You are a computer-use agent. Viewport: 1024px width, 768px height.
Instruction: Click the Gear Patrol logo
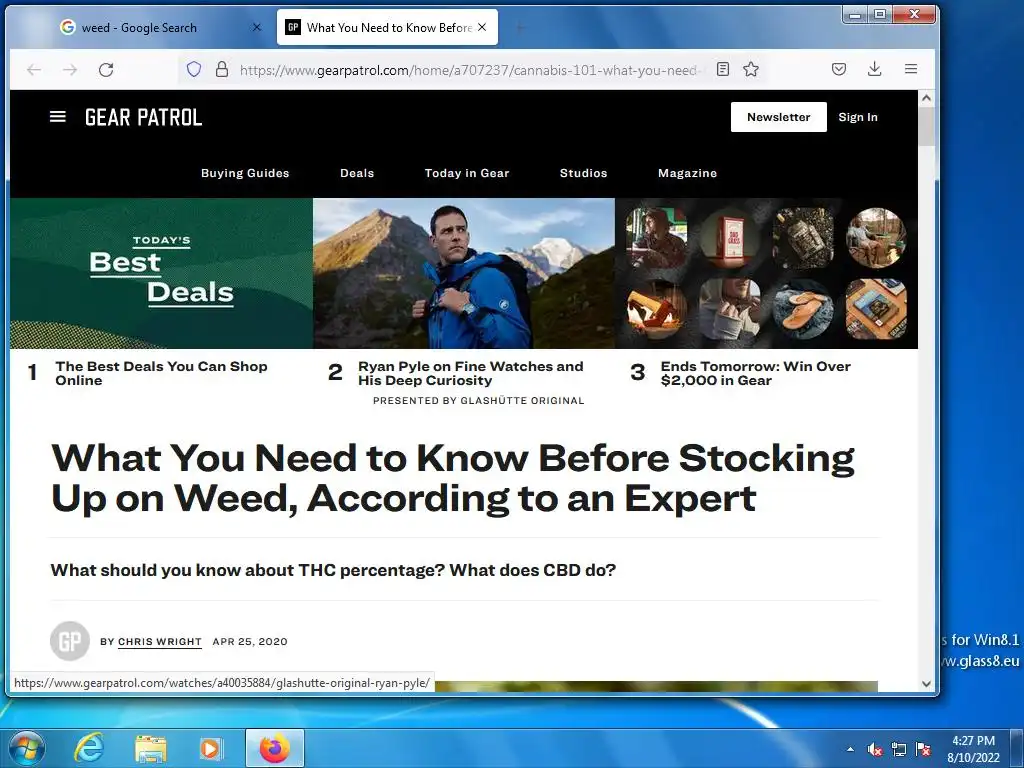[x=144, y=118]
